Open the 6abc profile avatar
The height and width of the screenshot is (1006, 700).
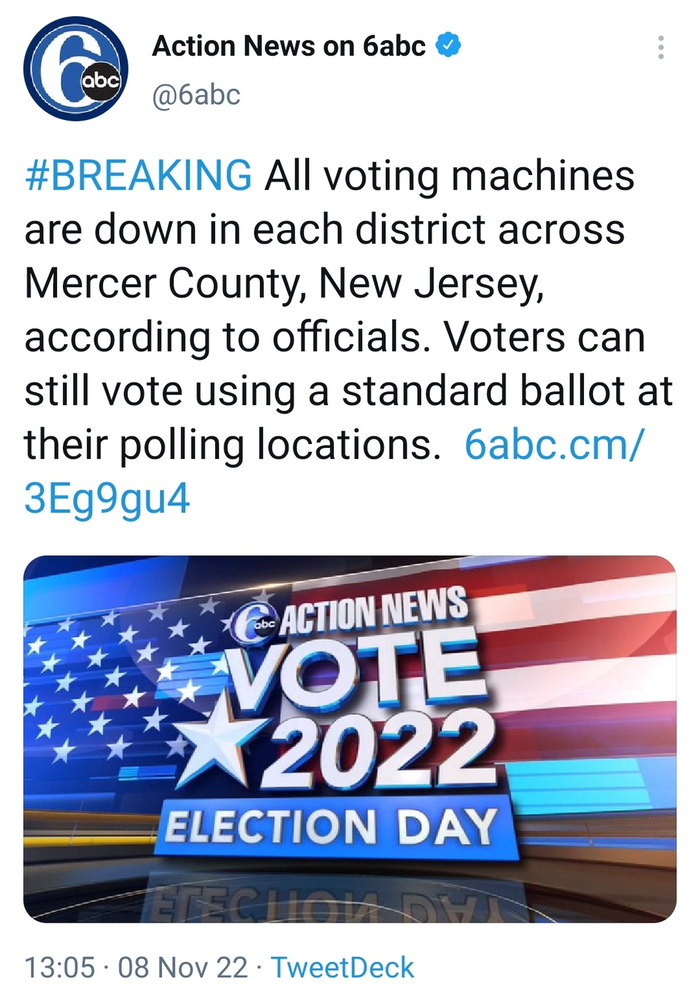click(x=77, y=69)
